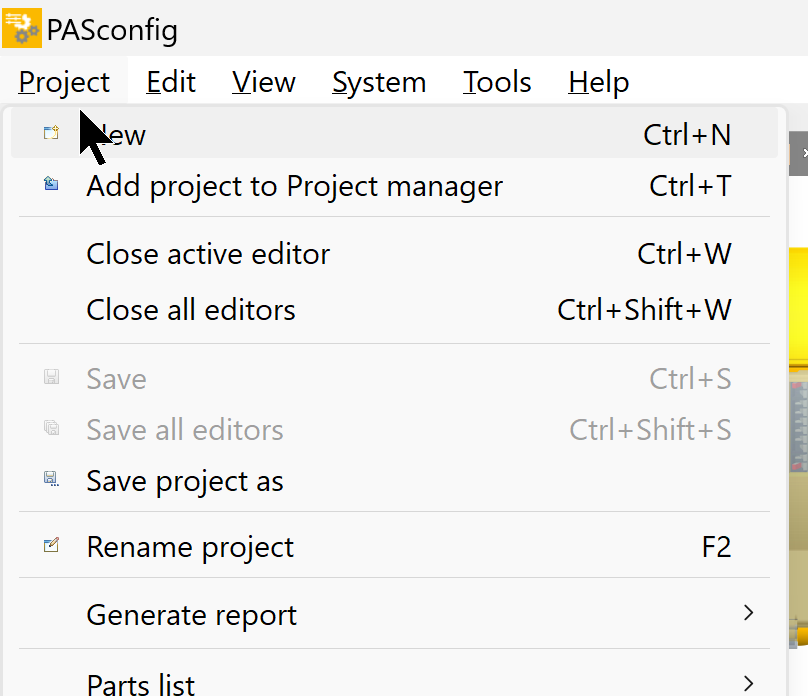Click the New project icon

click(51, 133)
